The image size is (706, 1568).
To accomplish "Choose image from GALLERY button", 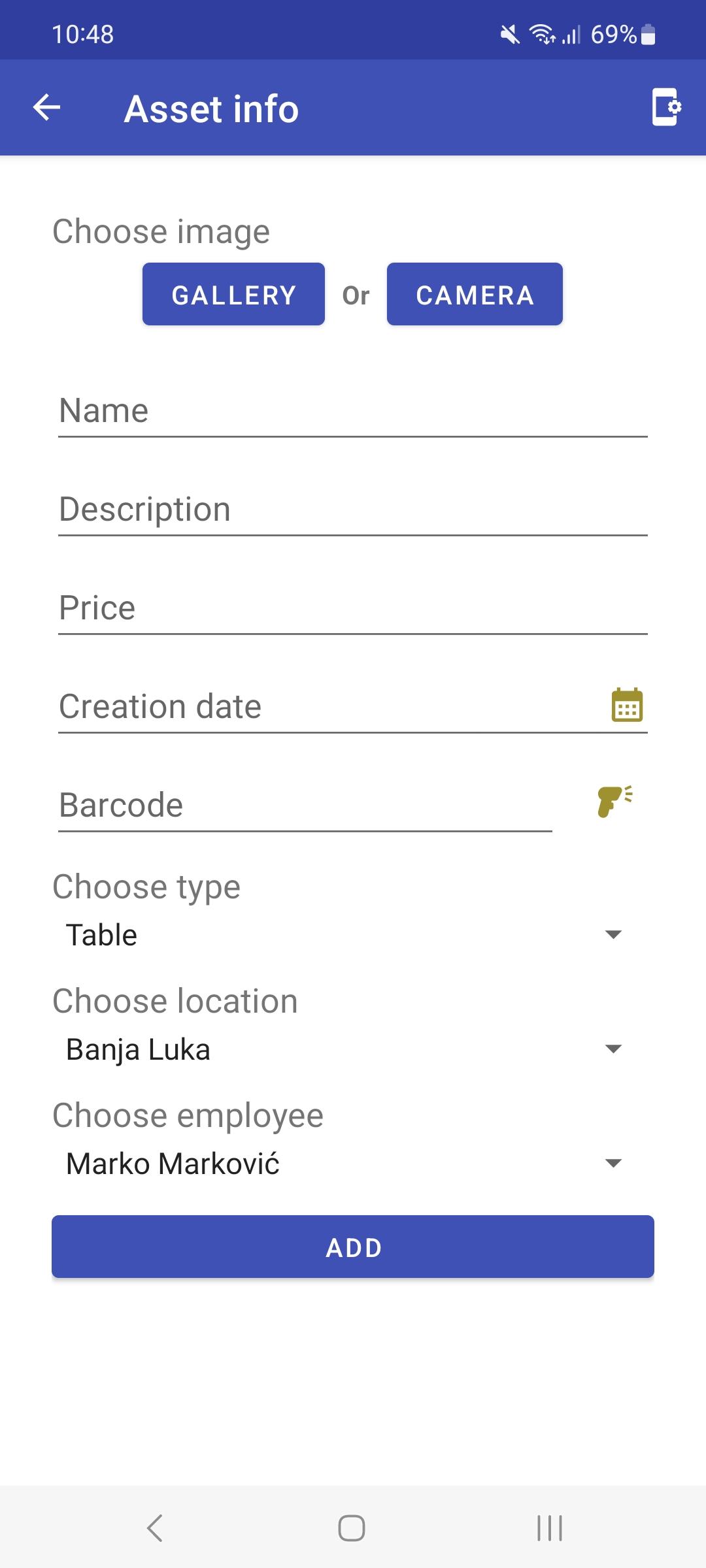I will click(233, 295).
